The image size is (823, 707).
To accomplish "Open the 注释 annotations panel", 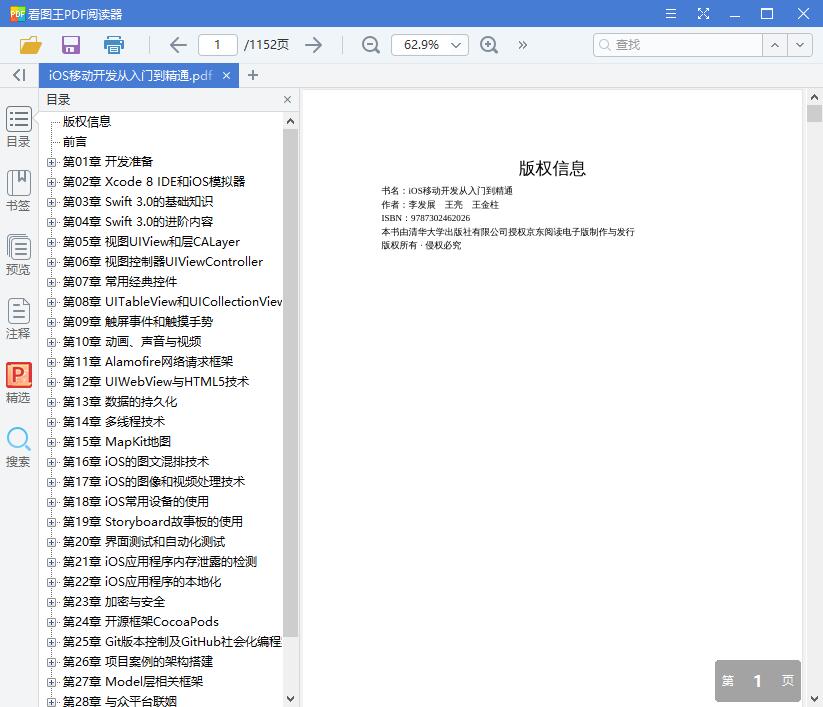I will click(18, 319).
